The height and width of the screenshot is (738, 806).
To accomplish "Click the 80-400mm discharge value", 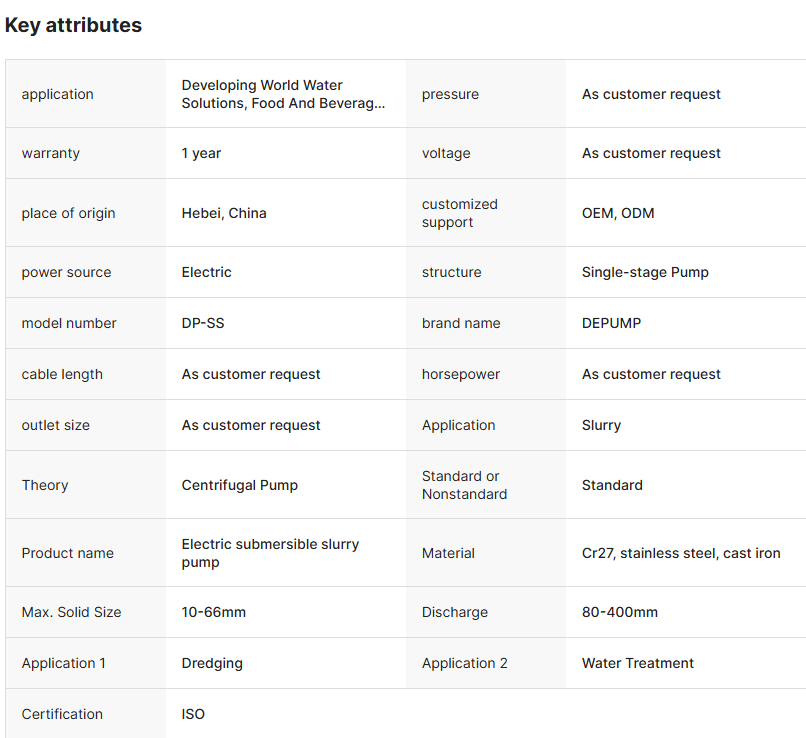I will [620, 612].
